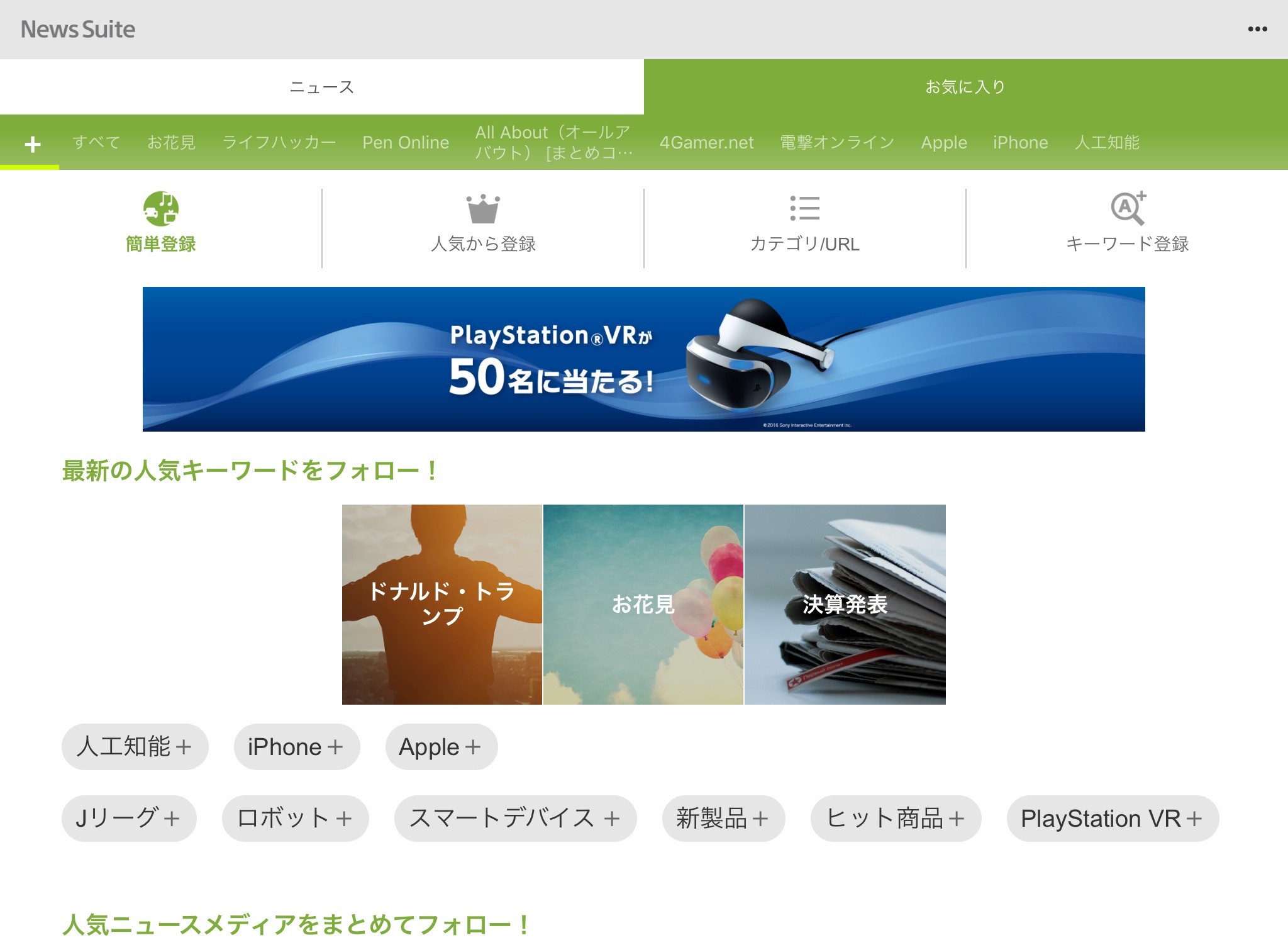Select the 簡単登録 easy registration icon
This screenshot has width=1288, height=940.
pyautogui.click(x=161, y=209)
